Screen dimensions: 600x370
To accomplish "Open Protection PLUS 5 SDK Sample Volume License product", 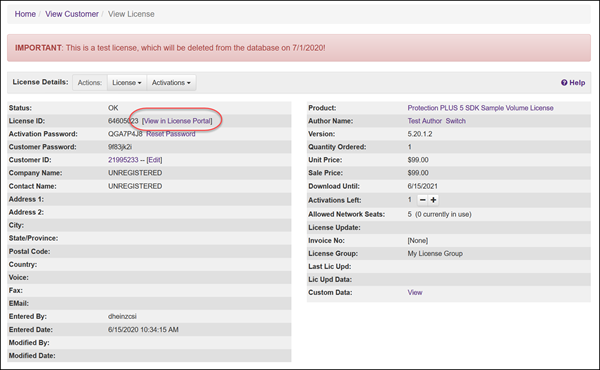I will click(x=480, y=108).
